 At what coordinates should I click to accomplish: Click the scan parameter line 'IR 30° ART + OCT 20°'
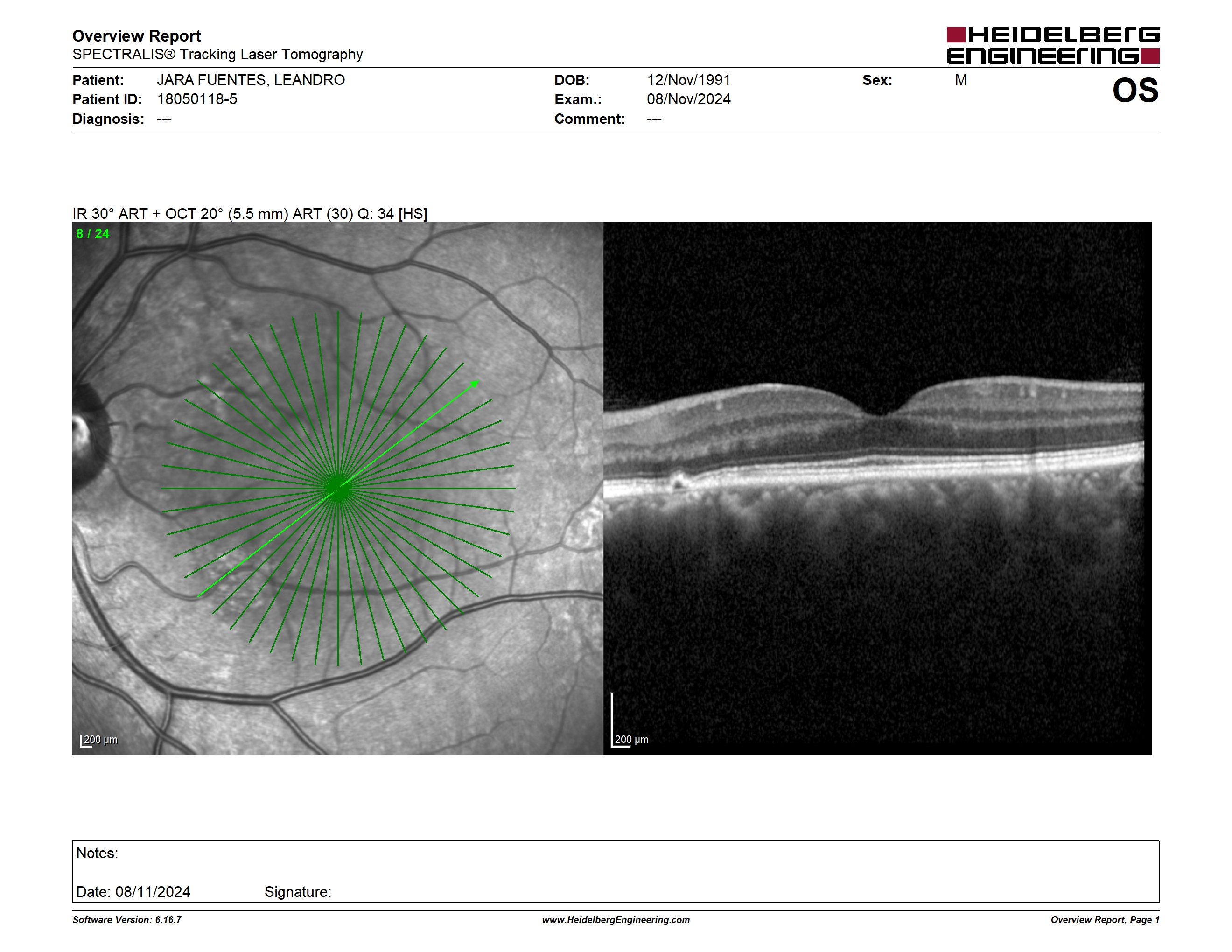coord(249,214)
